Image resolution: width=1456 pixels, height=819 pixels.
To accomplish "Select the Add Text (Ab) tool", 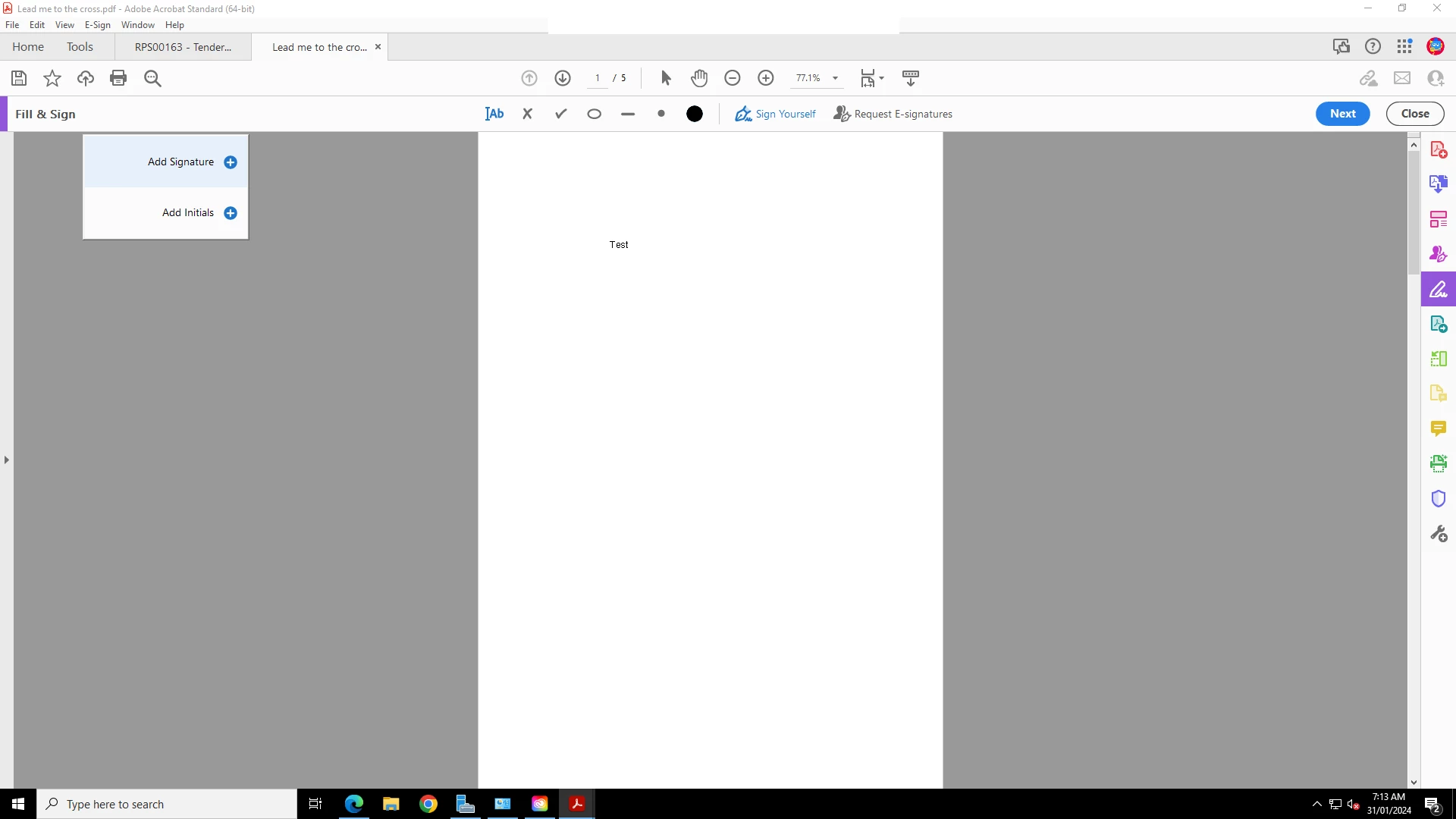I will (x=494, y=114).
